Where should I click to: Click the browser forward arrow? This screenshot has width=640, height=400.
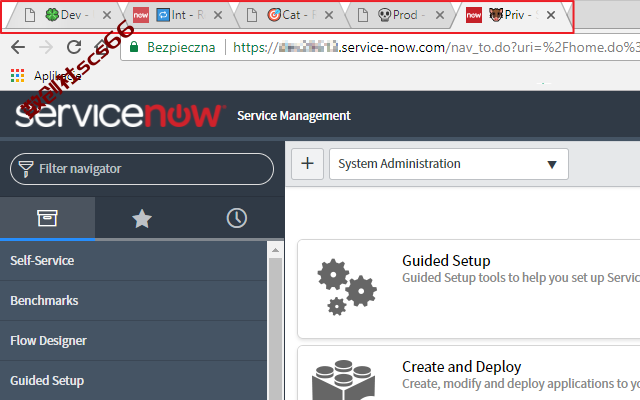(46, 47)
